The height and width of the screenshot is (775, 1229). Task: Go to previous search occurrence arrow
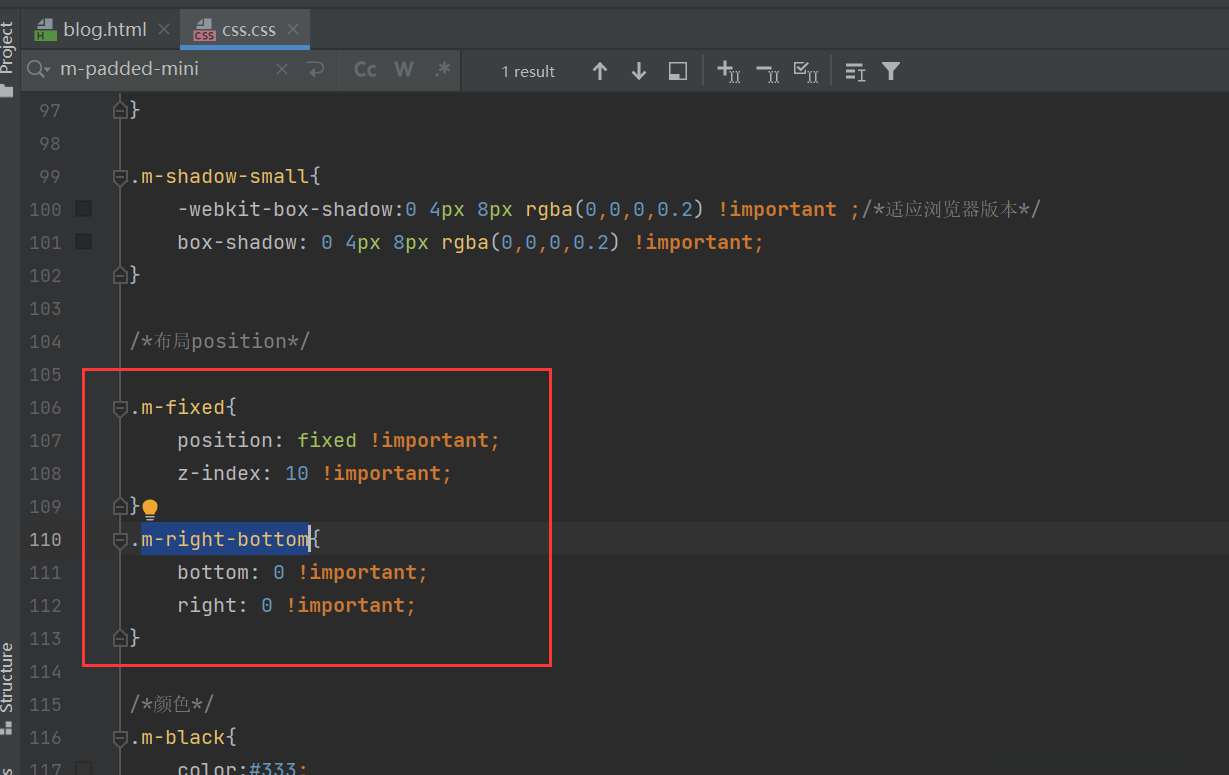(x=600, y=71)
